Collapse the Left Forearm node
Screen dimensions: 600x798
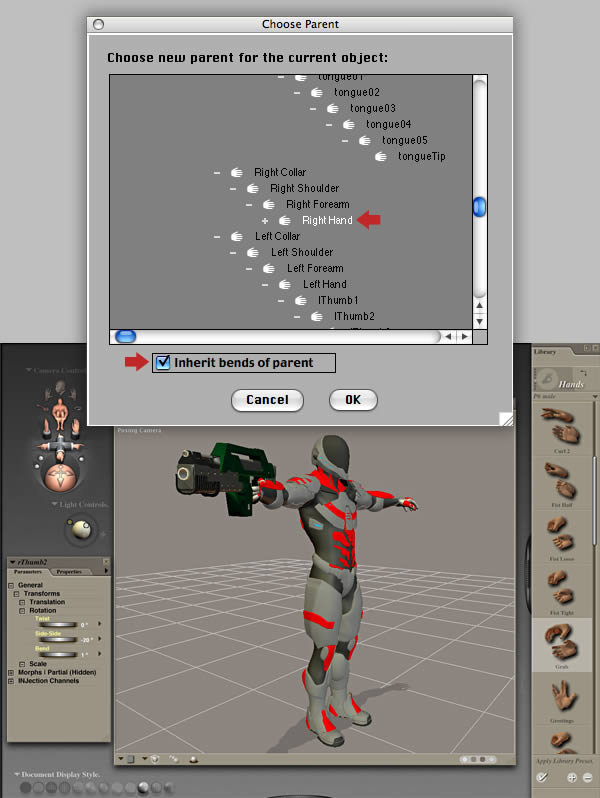click(x=249, y=269)
